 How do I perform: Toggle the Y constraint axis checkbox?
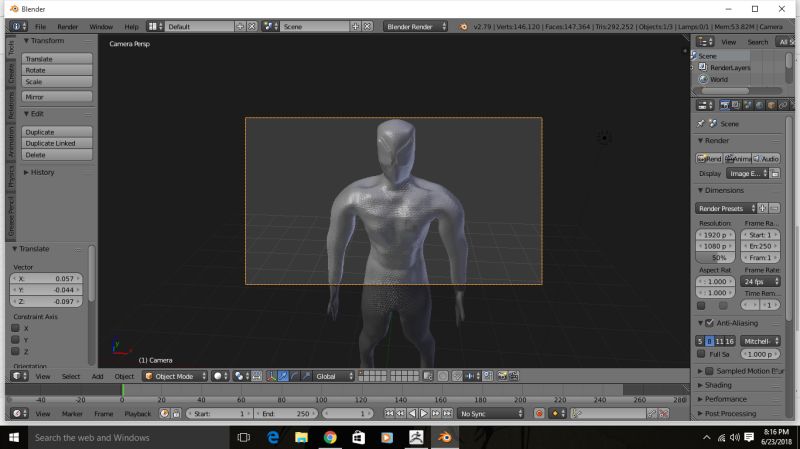coord(15,340)
